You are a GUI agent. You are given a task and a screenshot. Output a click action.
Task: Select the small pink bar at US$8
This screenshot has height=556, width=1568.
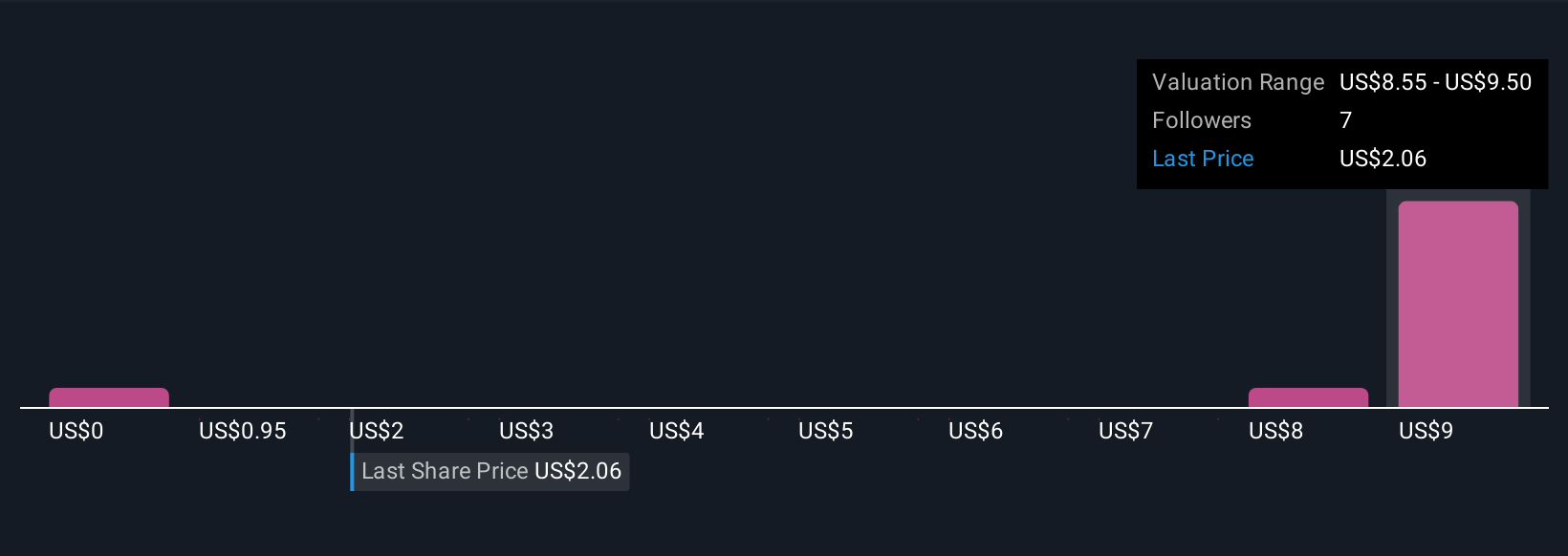(1308, 397)
